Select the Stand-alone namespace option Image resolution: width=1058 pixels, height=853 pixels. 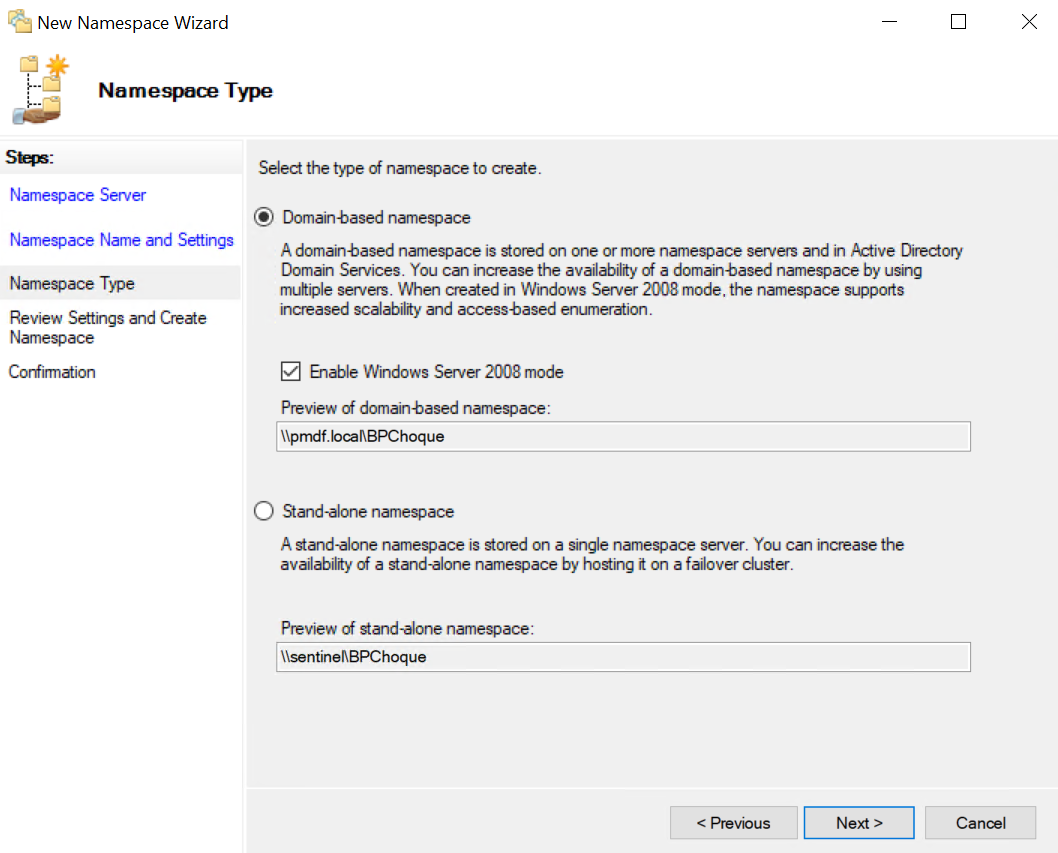pos(264,511)
